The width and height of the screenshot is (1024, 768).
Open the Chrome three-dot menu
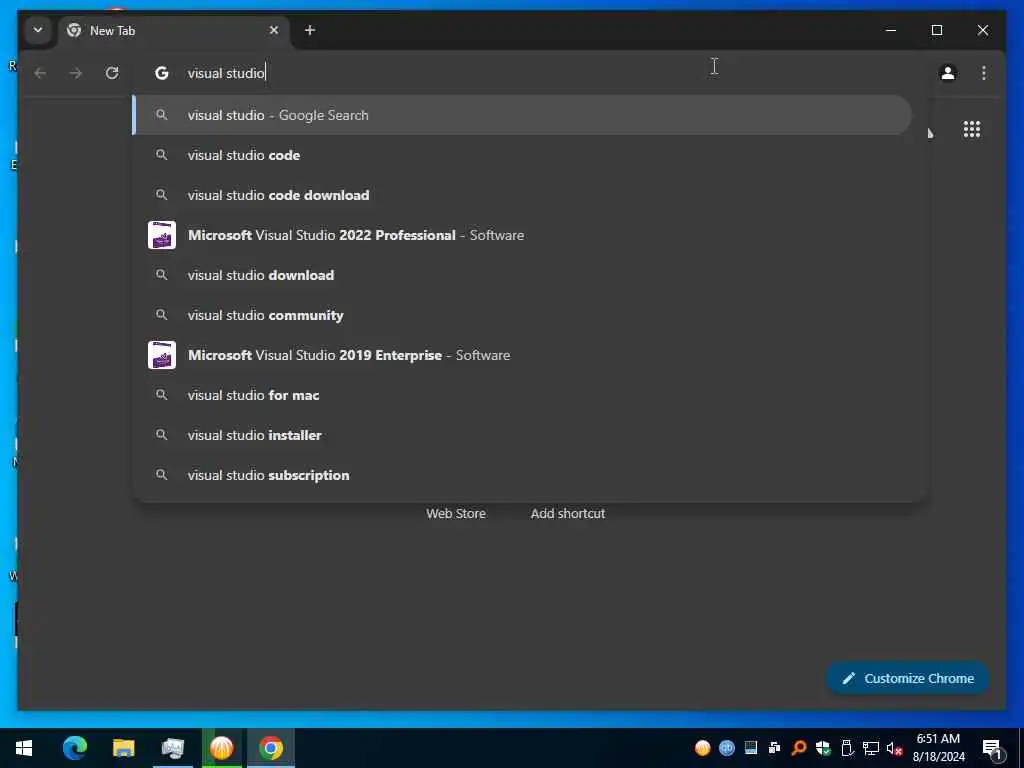pyautogui.click(x=984, y=73)
